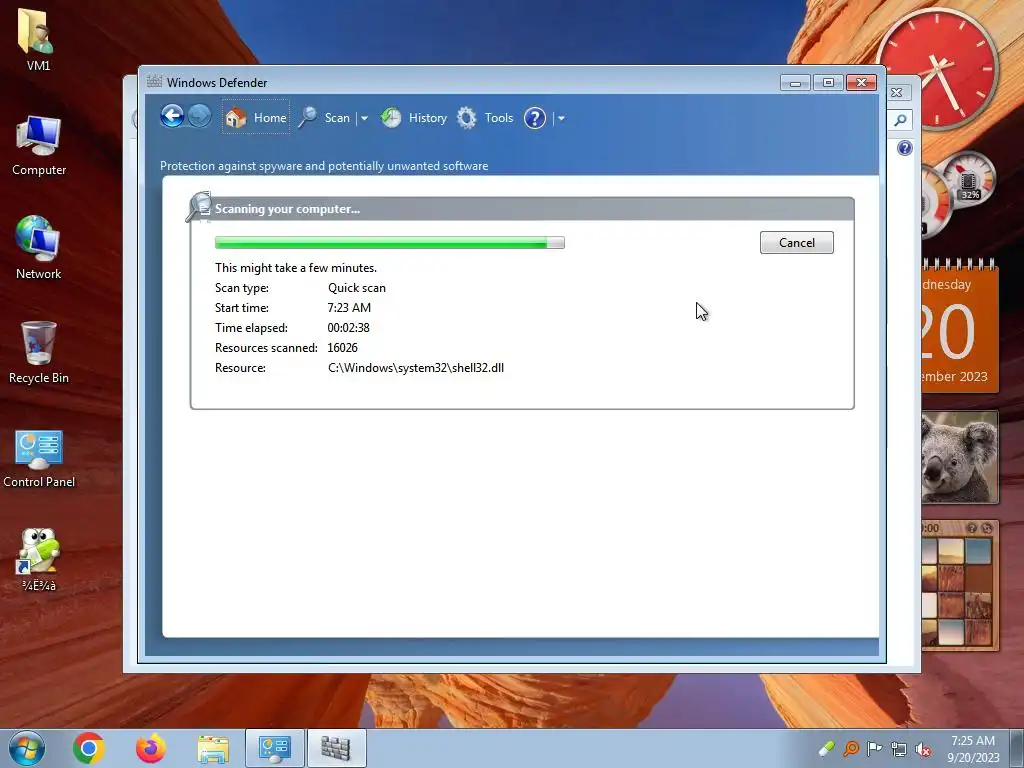Click the red clock gadget
The image size is (1024, 768).
(x=938, y=69)
